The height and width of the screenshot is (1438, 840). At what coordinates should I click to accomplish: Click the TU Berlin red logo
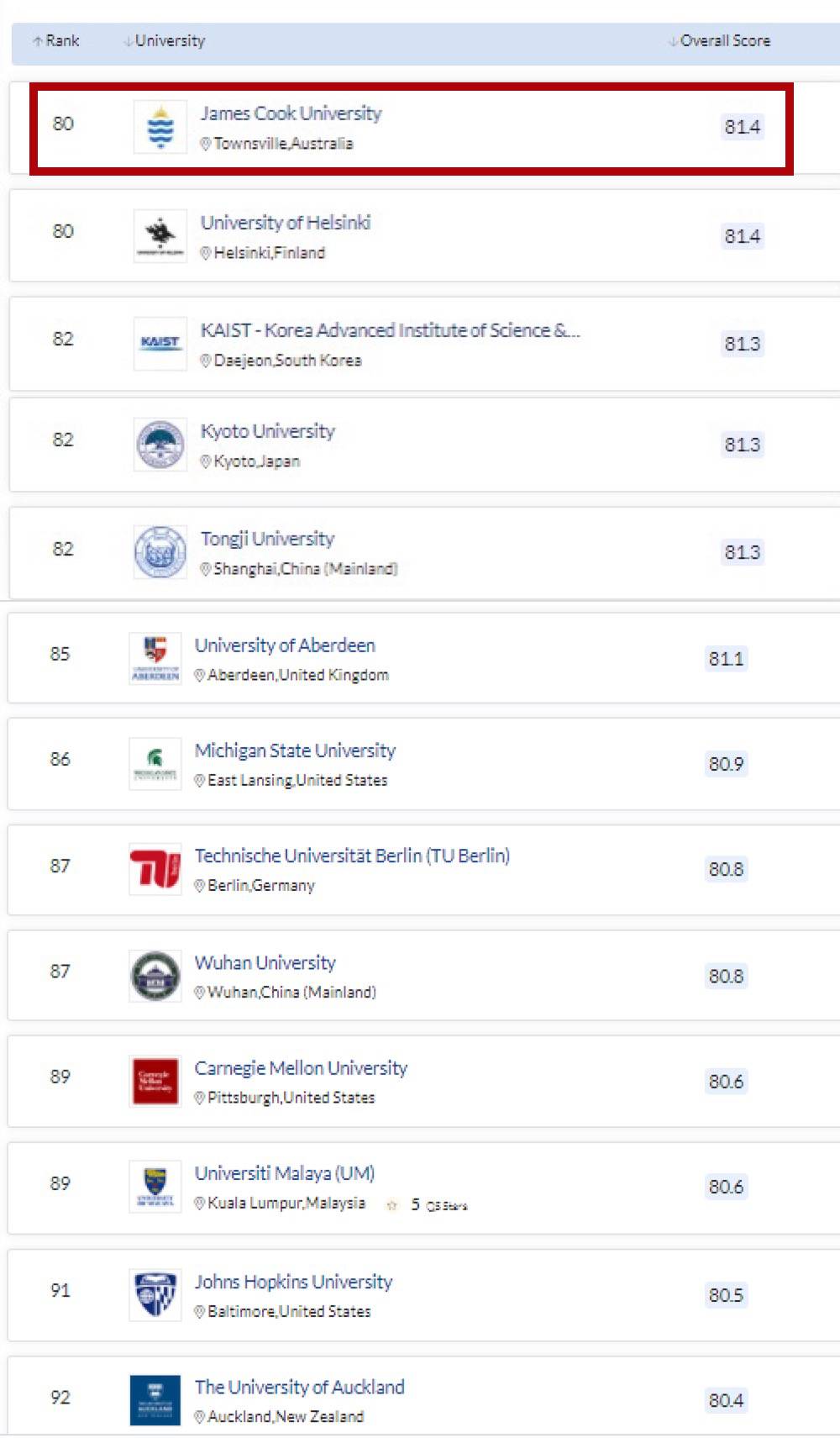point(155,869)
